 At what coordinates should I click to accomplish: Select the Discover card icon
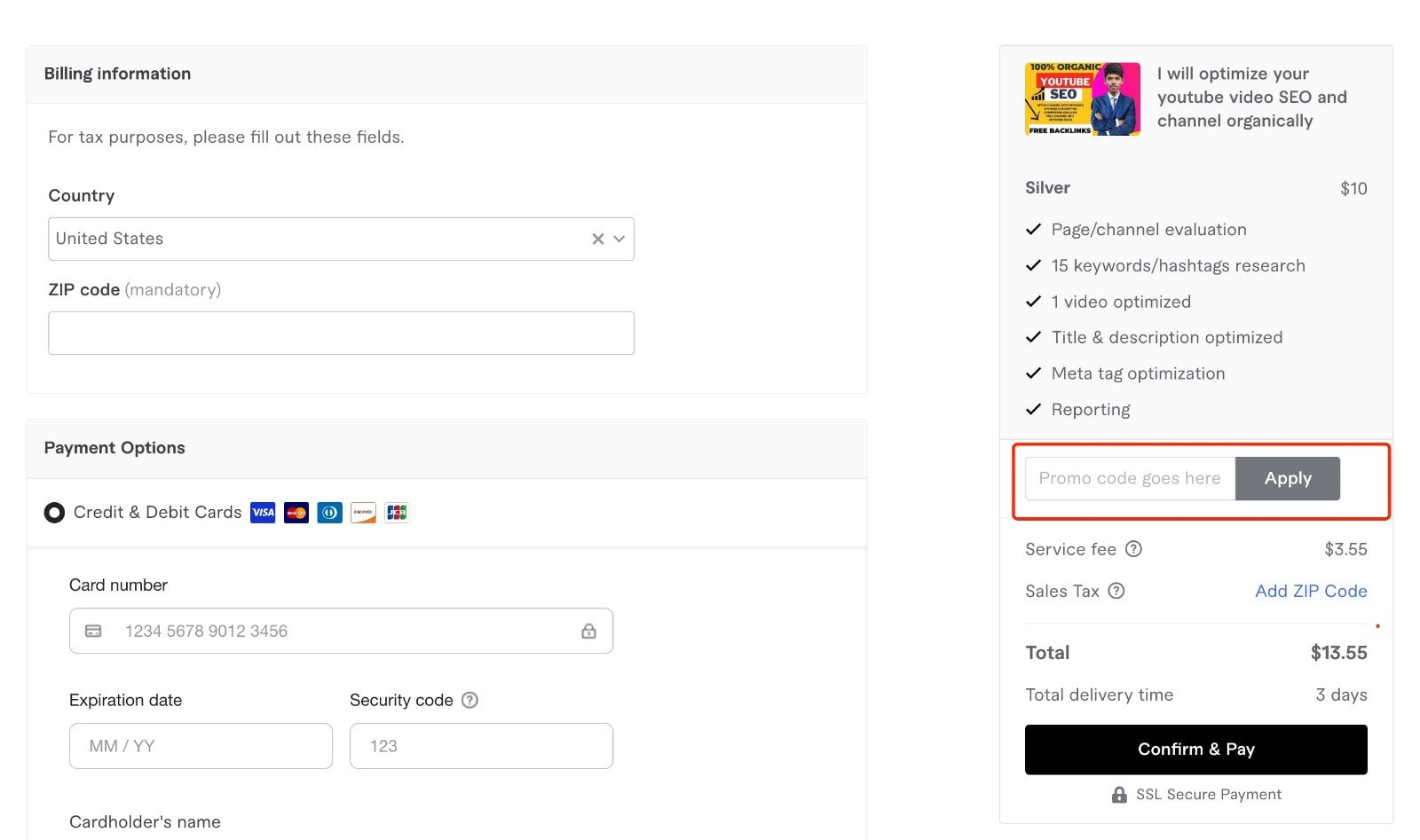(x=363, y=513)
